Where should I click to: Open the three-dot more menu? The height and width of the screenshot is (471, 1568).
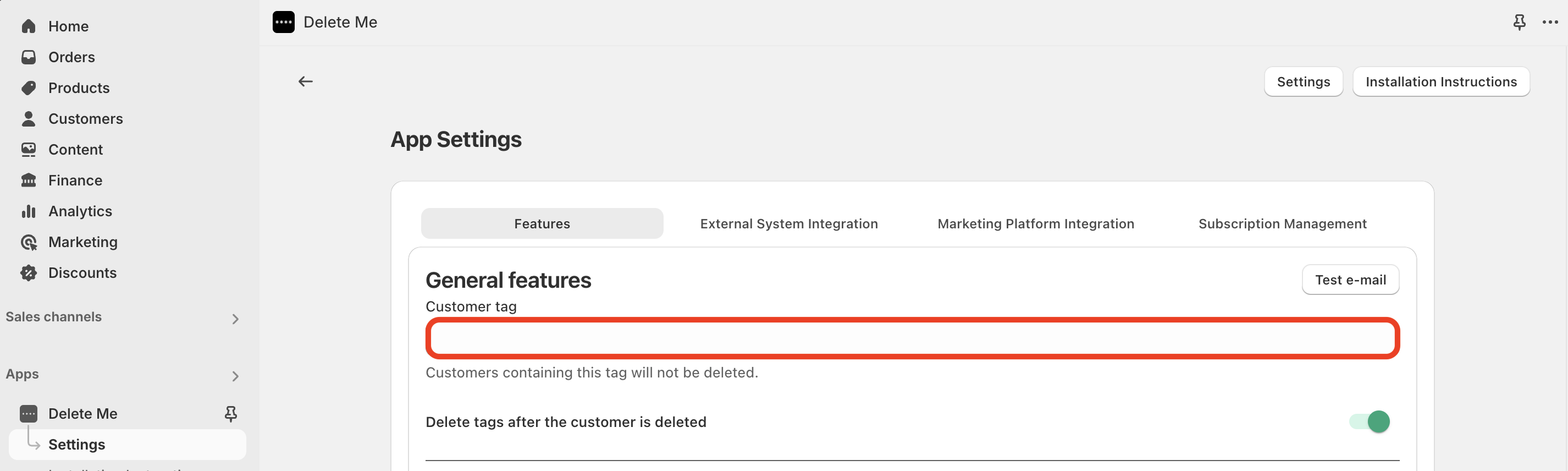(x=1550, y=23)
